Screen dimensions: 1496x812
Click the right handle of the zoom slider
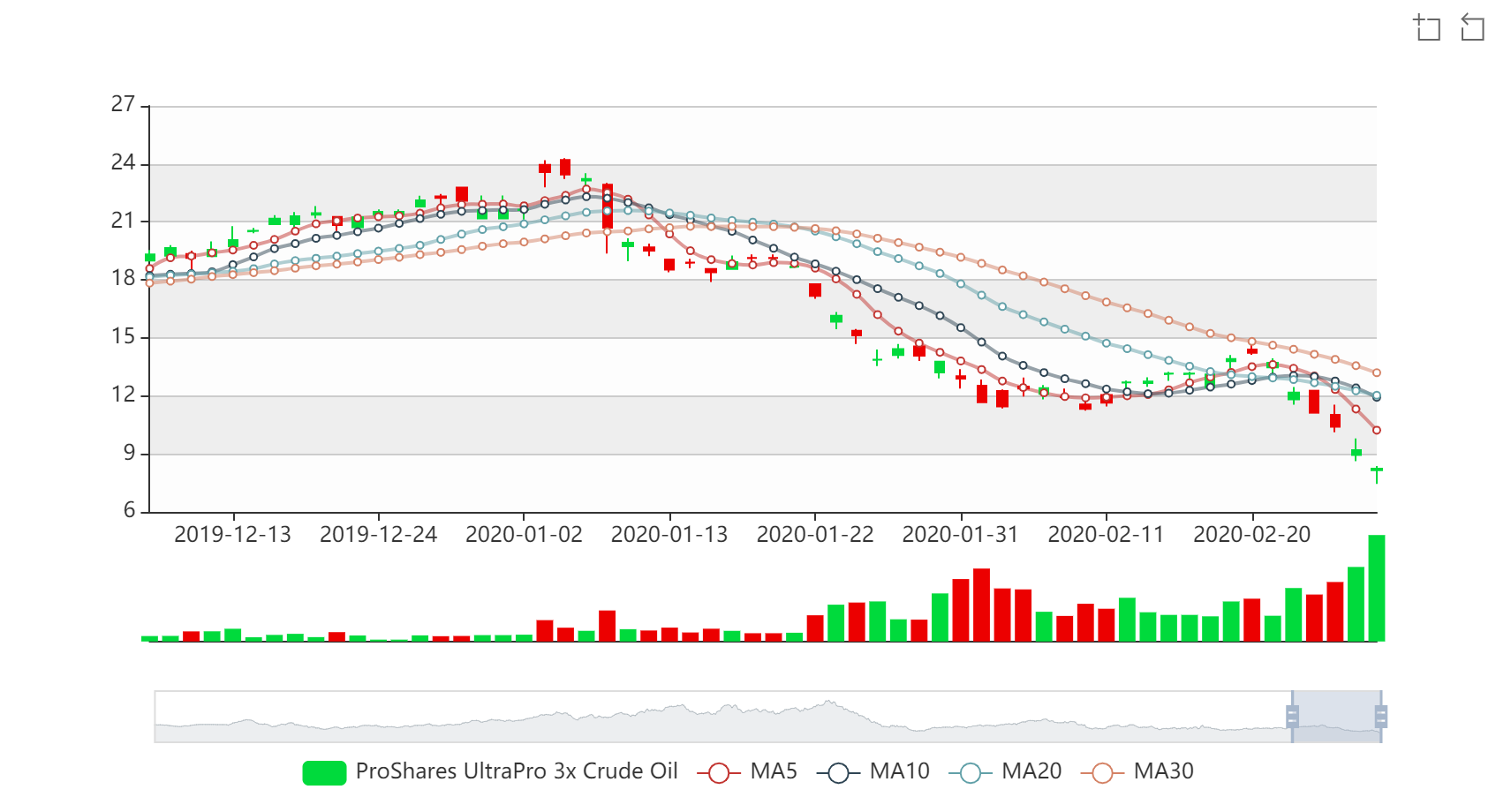click(1381, 717)
